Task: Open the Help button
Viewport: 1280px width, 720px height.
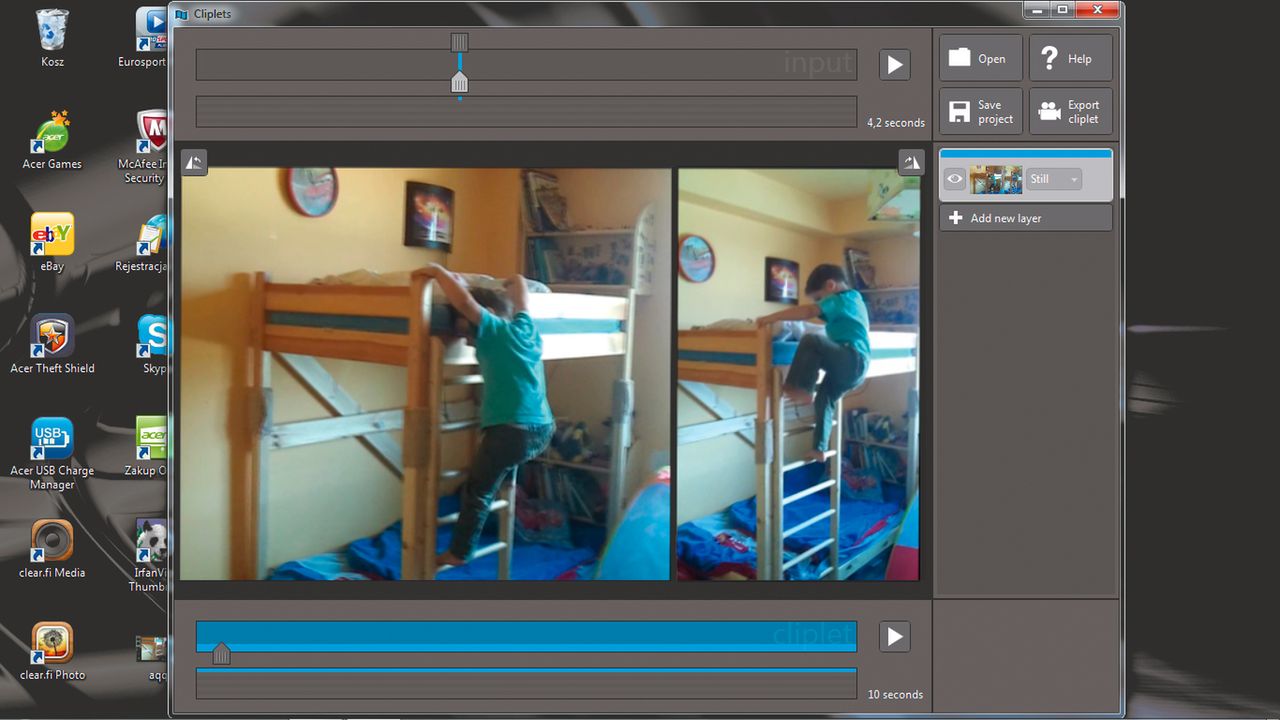Action: [x=1070, y=58]
